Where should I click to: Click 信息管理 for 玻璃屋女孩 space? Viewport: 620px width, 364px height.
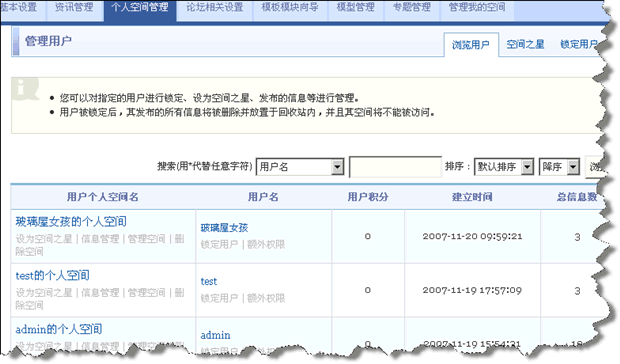pyautogui.click(x=100, y=239)
